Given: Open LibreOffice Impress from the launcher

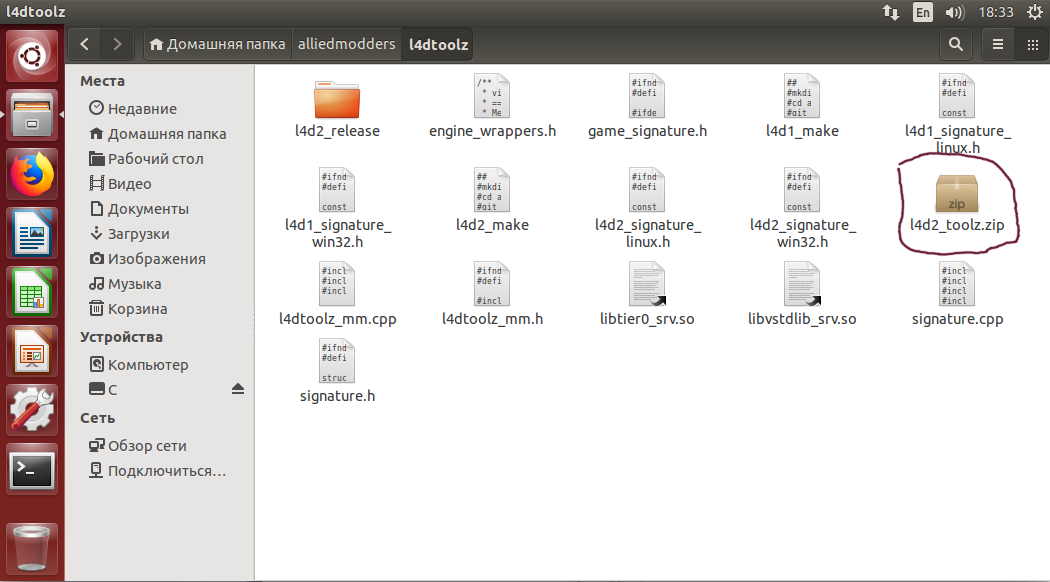Looking at the screenshot, I should (31, 351).
